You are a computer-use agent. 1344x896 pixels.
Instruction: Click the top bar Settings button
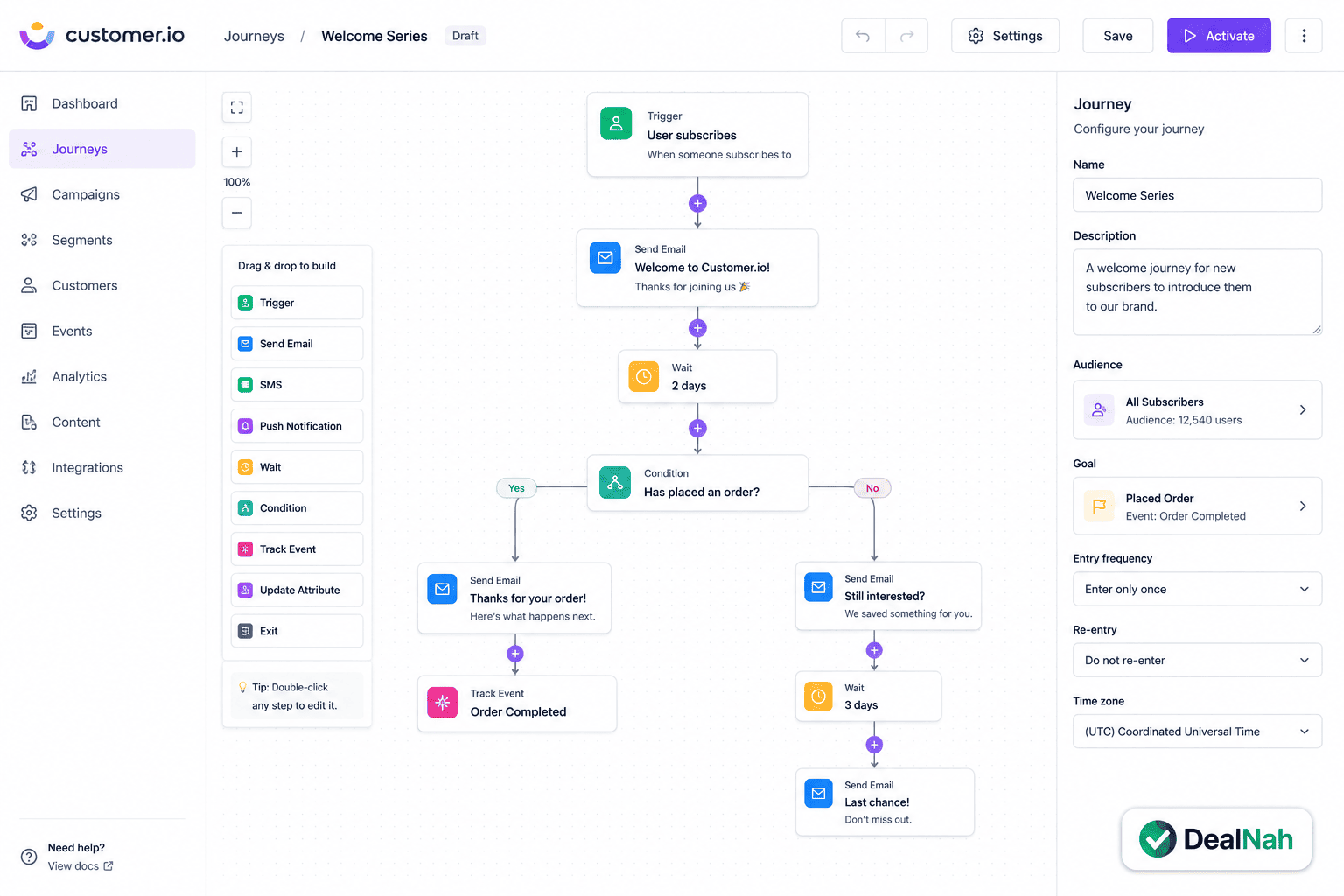[x=1005, y=36]
